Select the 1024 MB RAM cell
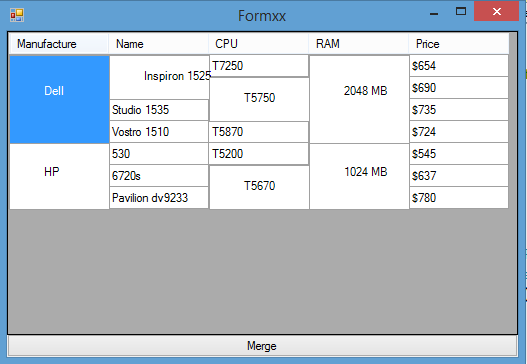This screenshot has height=364, width=527. pyautogui.click(x=359, y=176)
